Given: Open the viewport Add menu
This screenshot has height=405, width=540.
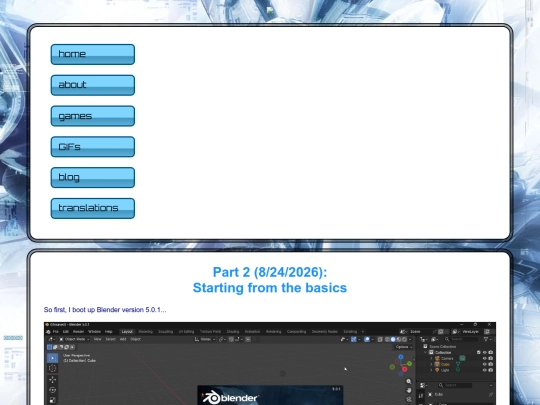Looking at the screenshot, I should tap(123, 339).
